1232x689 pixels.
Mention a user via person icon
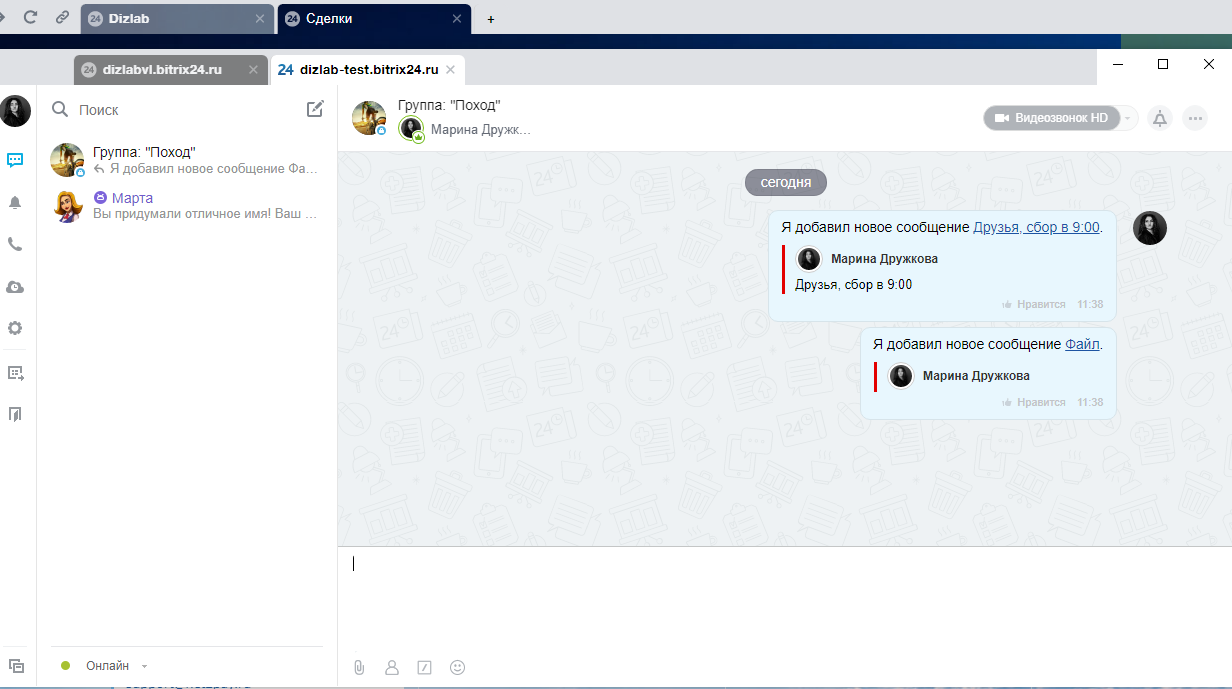[392, 667]
